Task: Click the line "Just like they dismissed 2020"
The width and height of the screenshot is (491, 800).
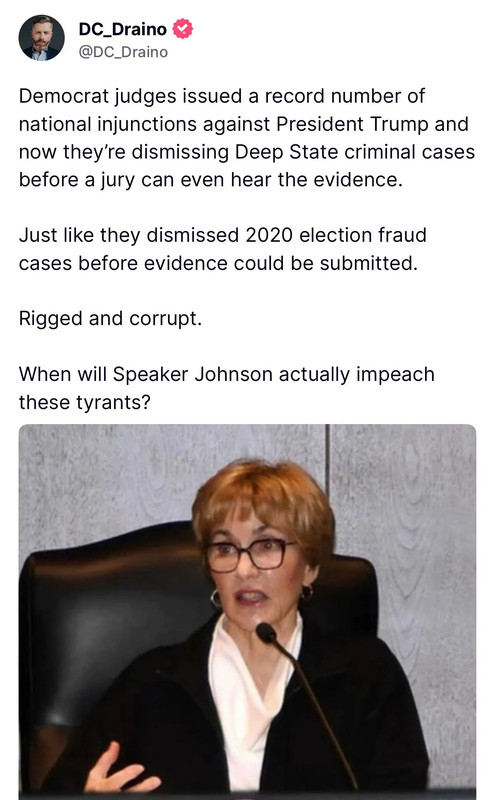Action: (x=223, y=235)
